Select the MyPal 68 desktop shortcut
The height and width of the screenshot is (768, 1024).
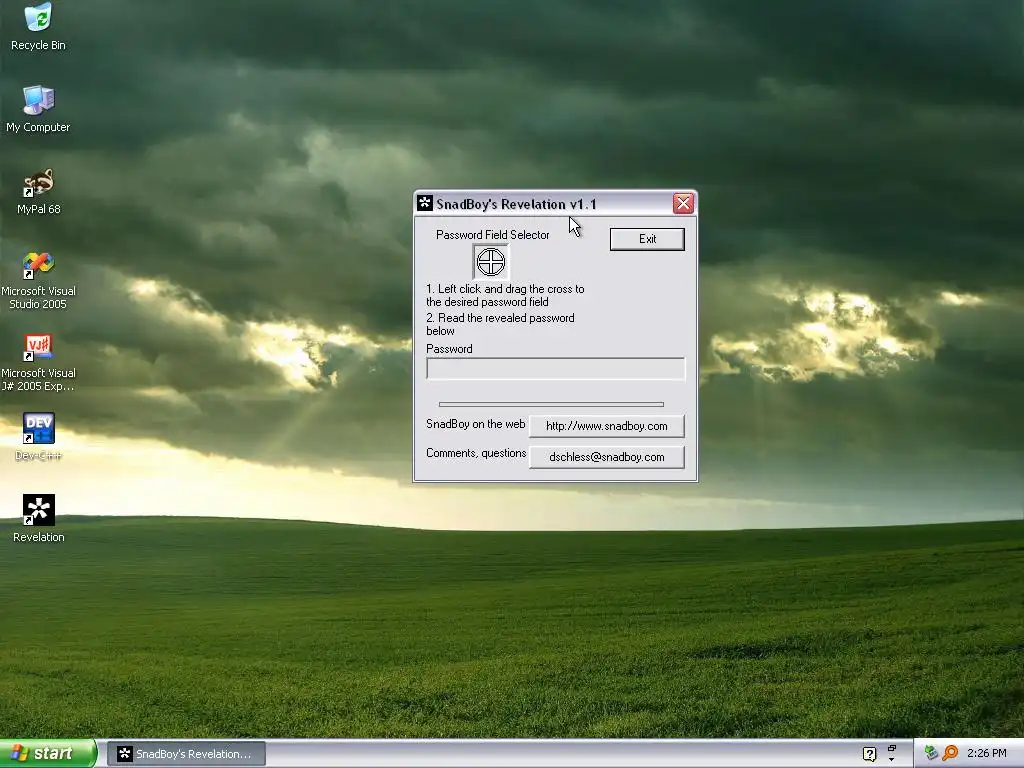(x=39, y=191)
